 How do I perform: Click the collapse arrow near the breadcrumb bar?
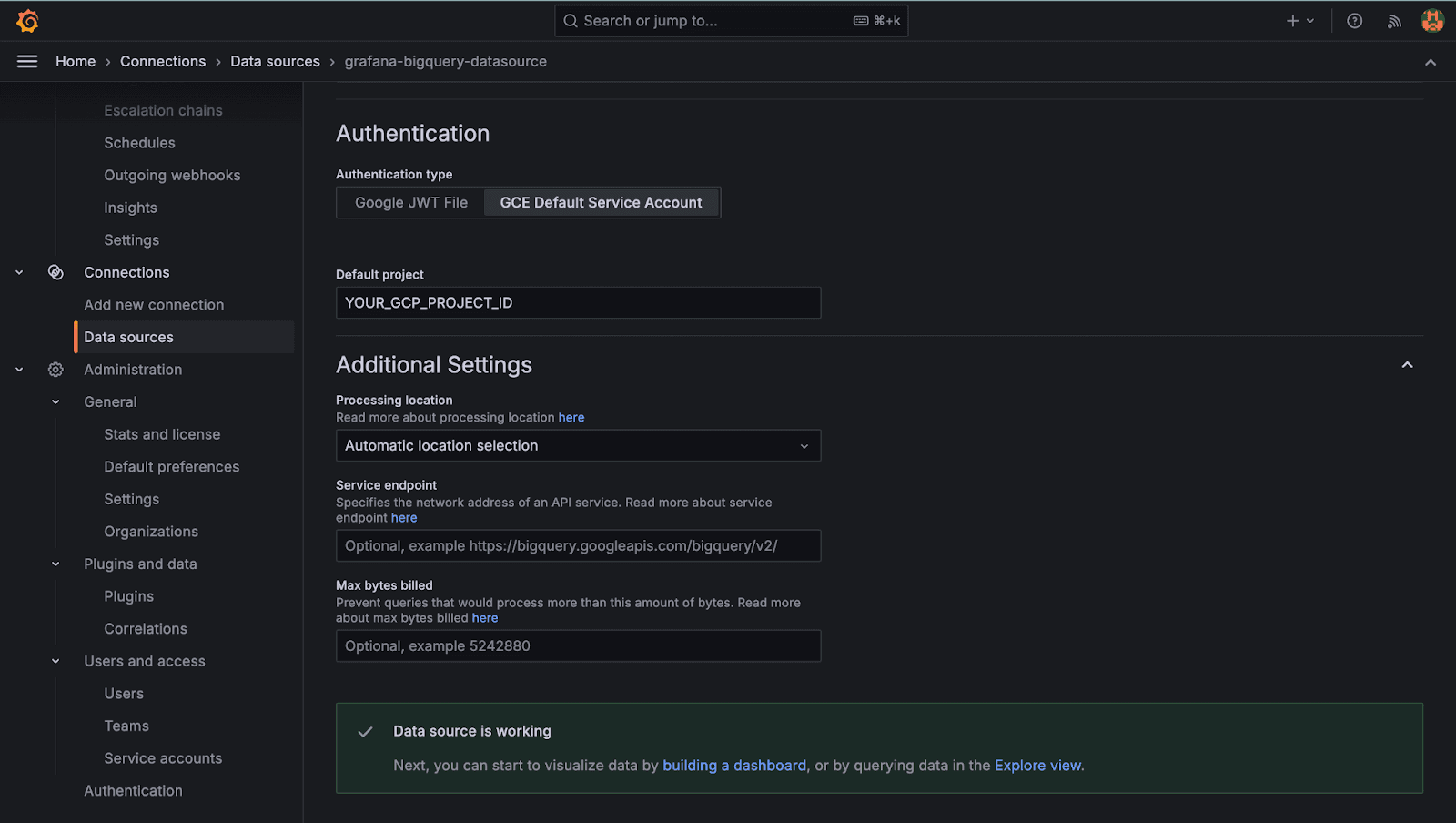[1429, 62]
